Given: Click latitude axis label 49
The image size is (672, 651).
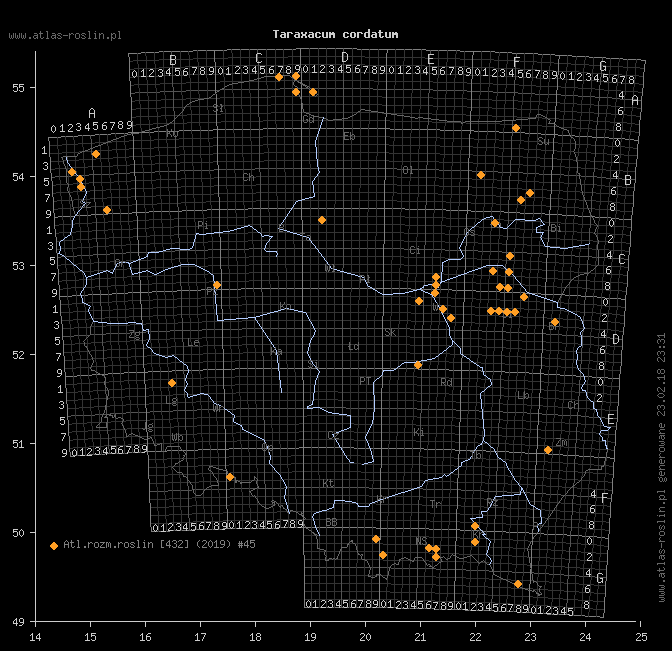Looking at the screenshot, I should tap(18, 622).
